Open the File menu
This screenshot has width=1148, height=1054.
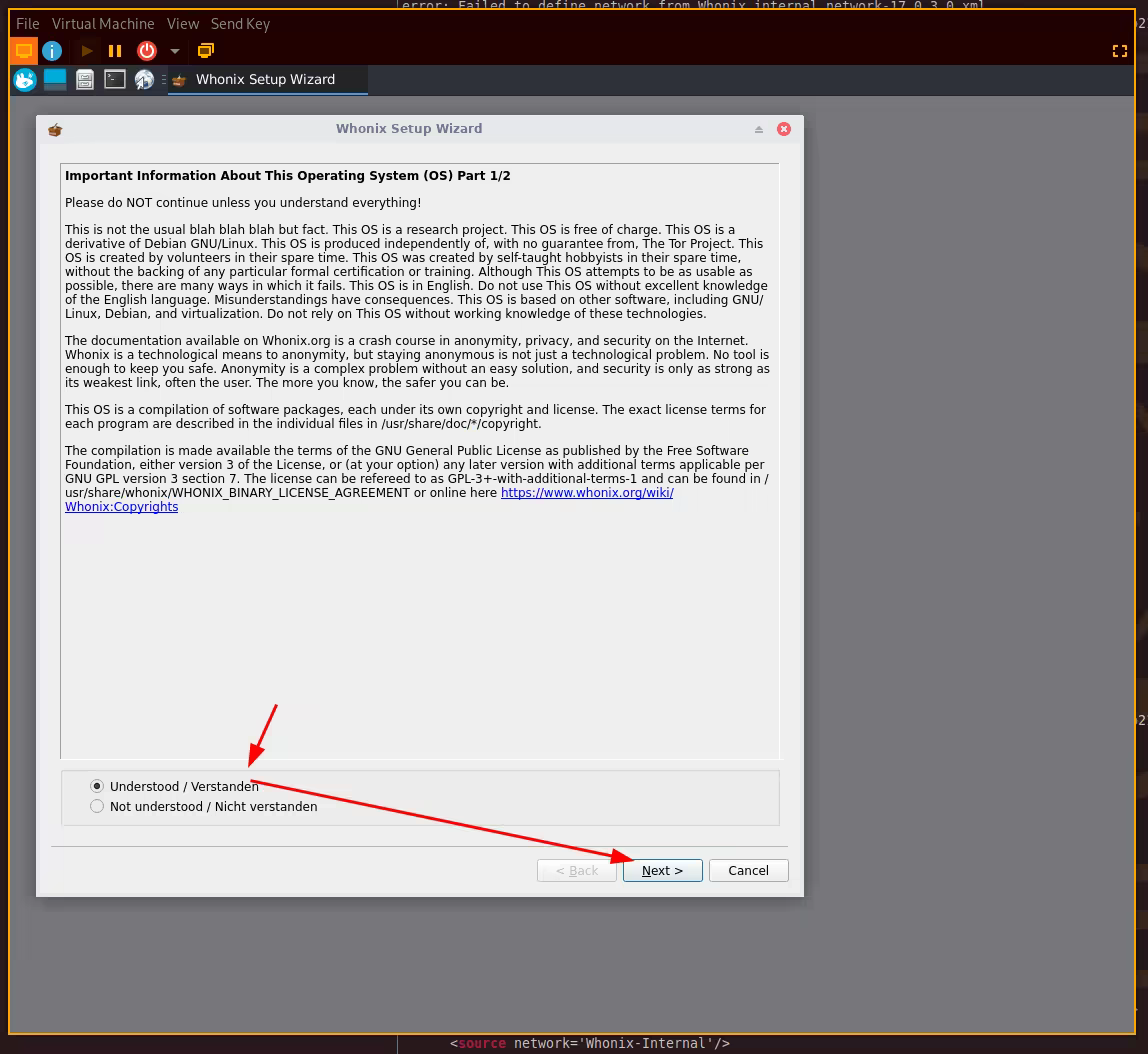[x=28, y=23]
